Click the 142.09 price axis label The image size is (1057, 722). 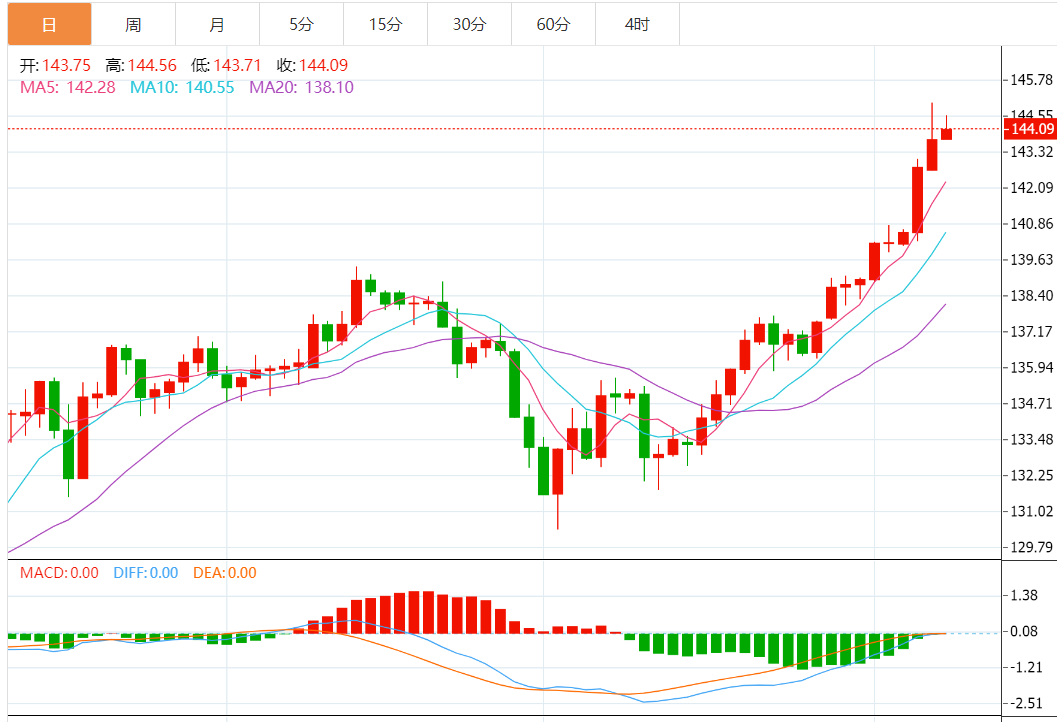coord(1031,187)
